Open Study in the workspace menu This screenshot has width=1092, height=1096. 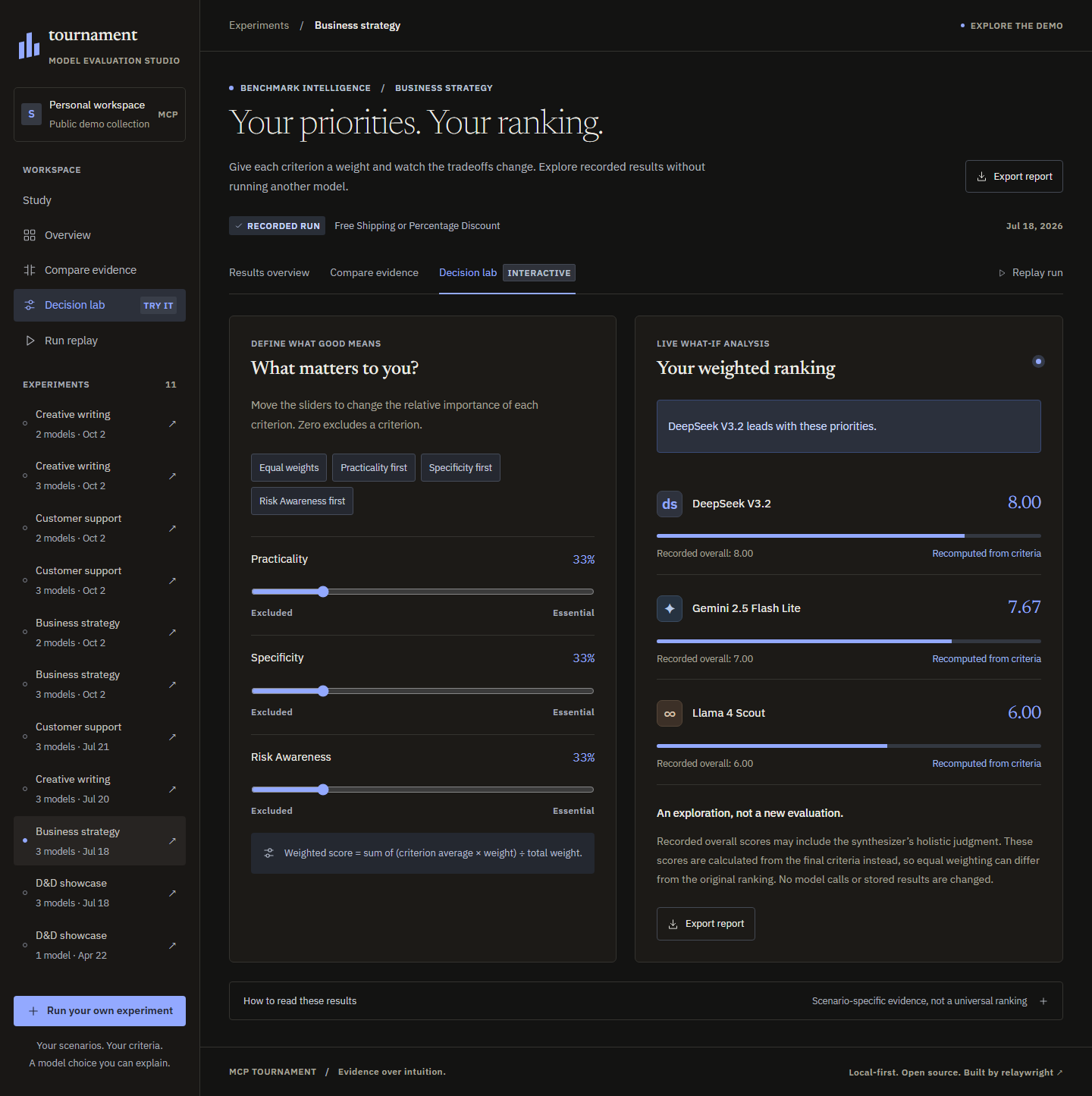(x=37, y=200)
